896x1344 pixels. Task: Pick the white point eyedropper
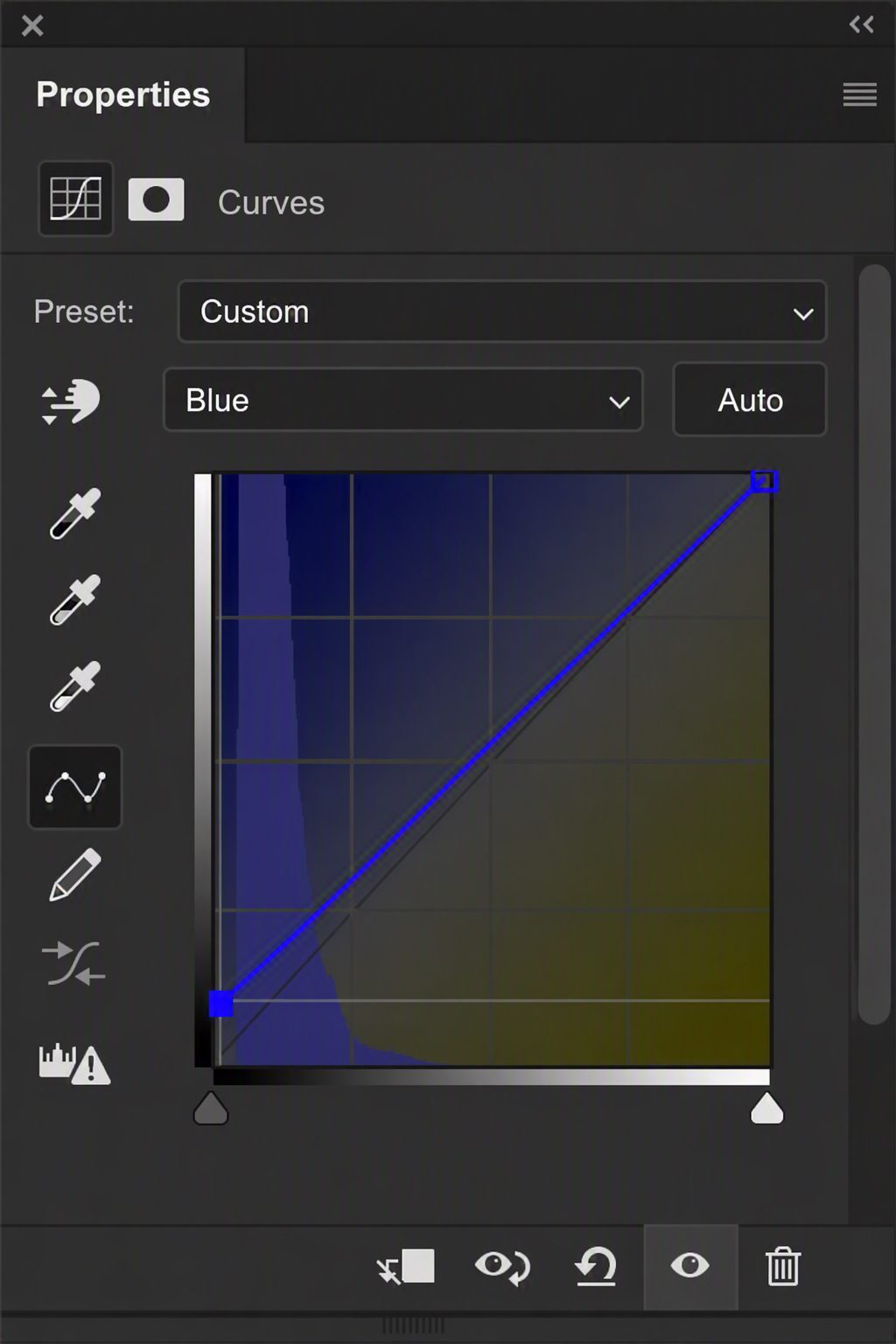pos(75,687)
